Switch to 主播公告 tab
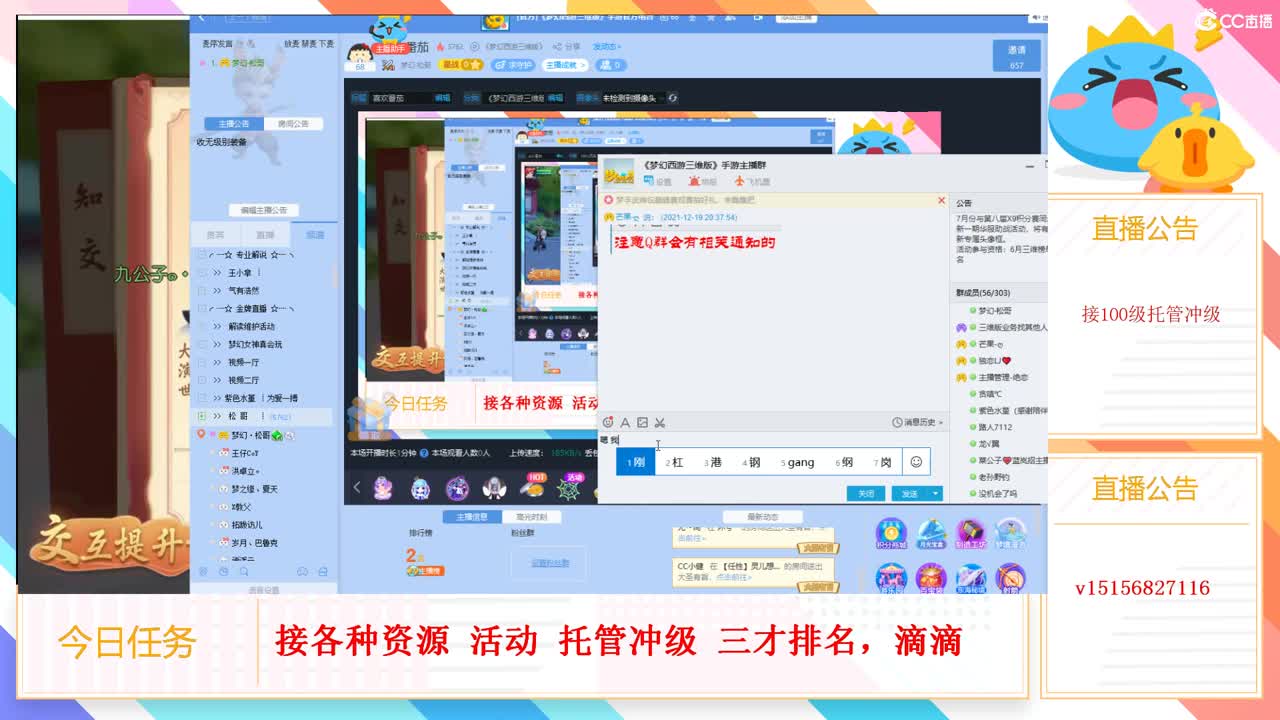The width and height of the screenshot is (1280, 720). pyautogui.click(x=234, y=124)
